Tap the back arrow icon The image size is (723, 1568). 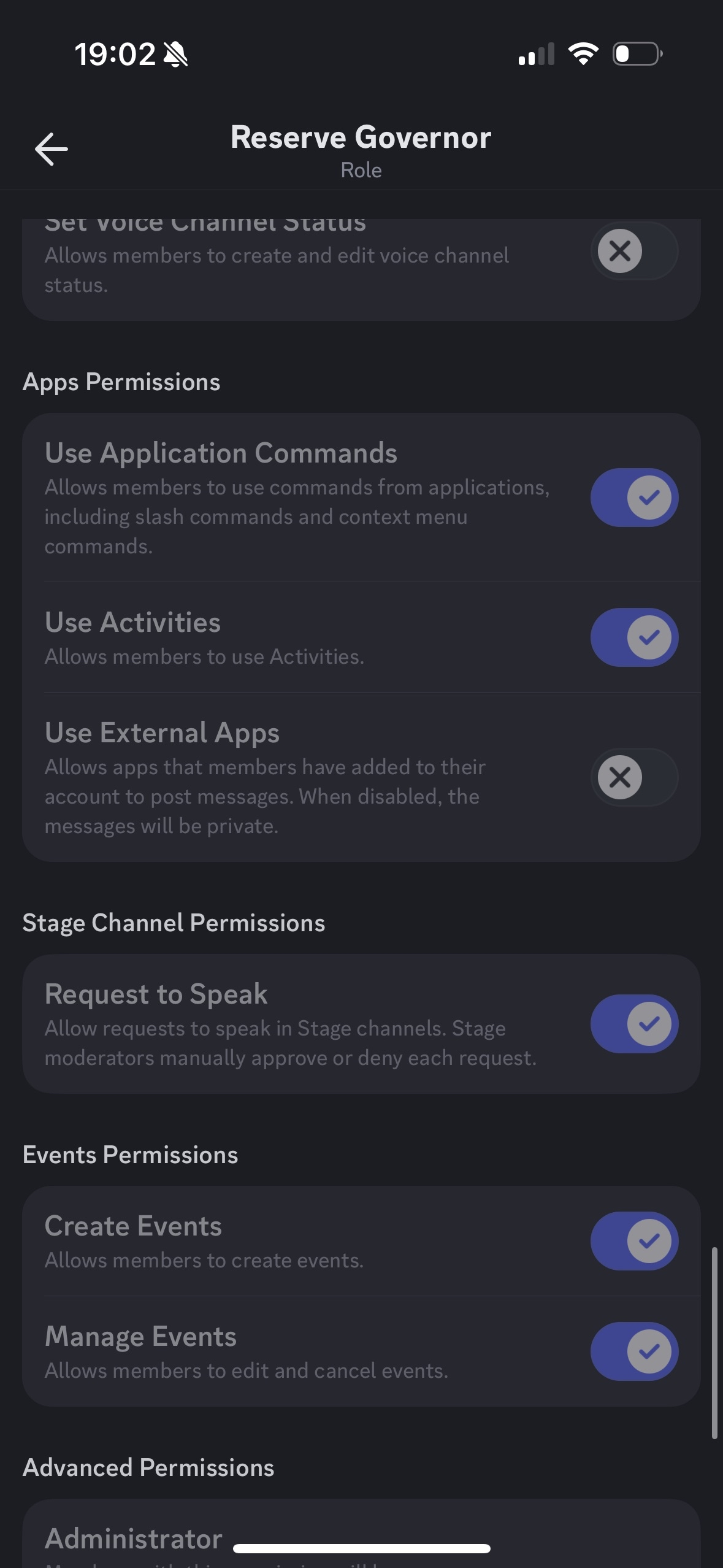(52, 149)
